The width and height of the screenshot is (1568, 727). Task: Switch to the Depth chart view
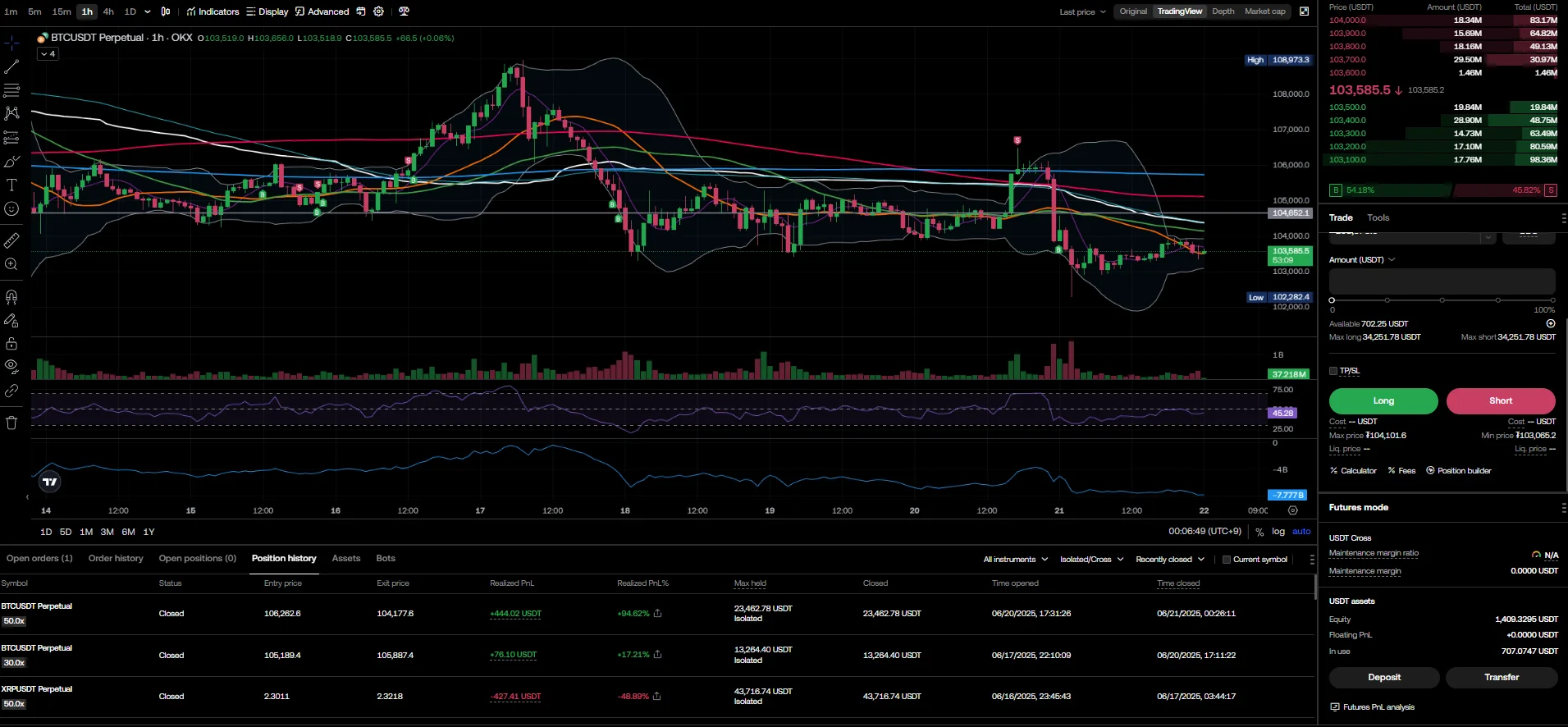pyautogui.click(x=1223, y=11)
